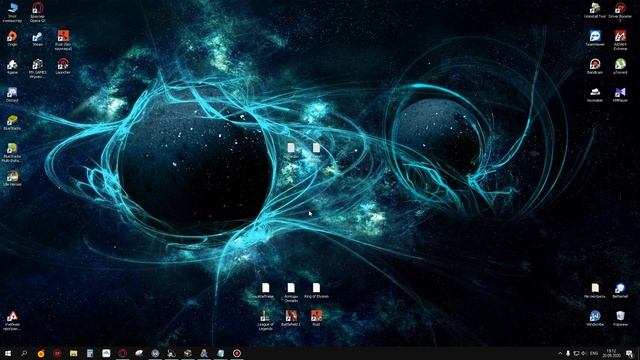Launch the uTorrent desktop shortcut
Image resolution: width=640 pixels, height=360 pixels.
[620, 66]
